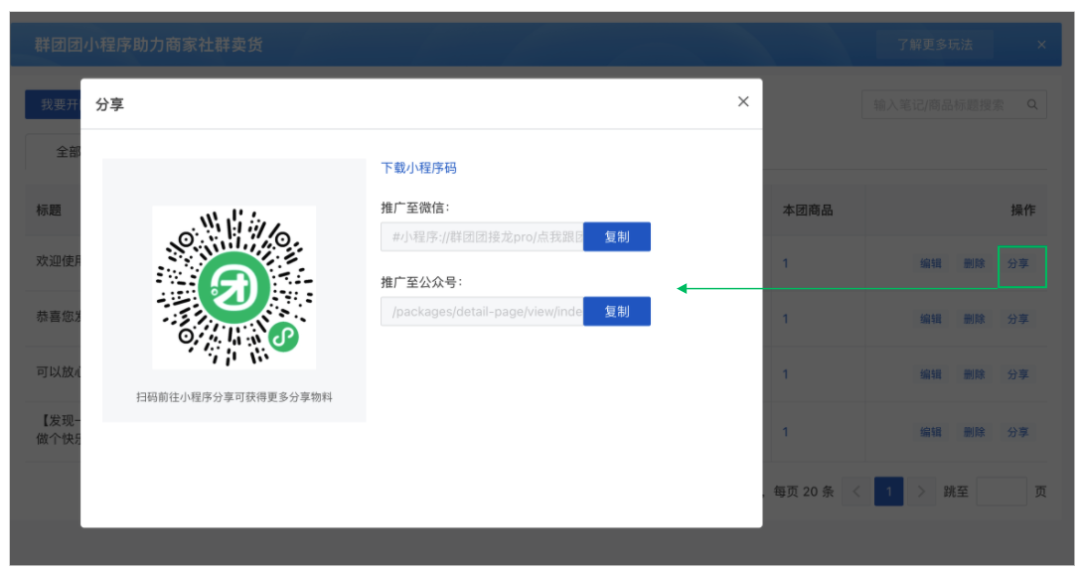
Task: Click 删除 in the 【发现 row
Action: pyautogui.click(x=974, y=433)
